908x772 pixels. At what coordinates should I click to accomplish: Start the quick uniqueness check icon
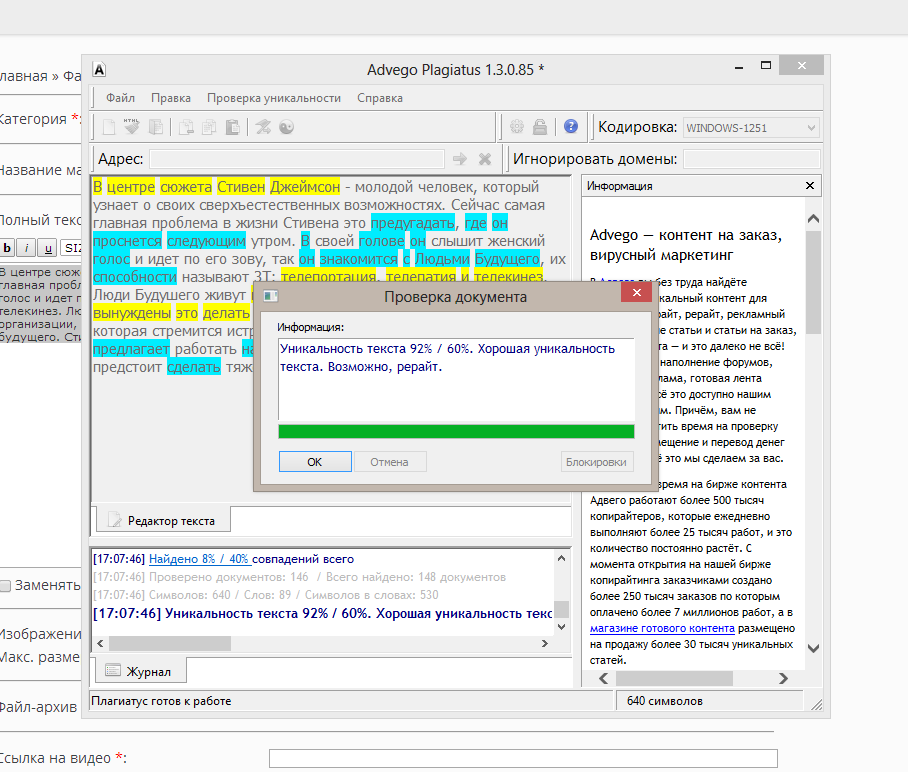point(263,127)
